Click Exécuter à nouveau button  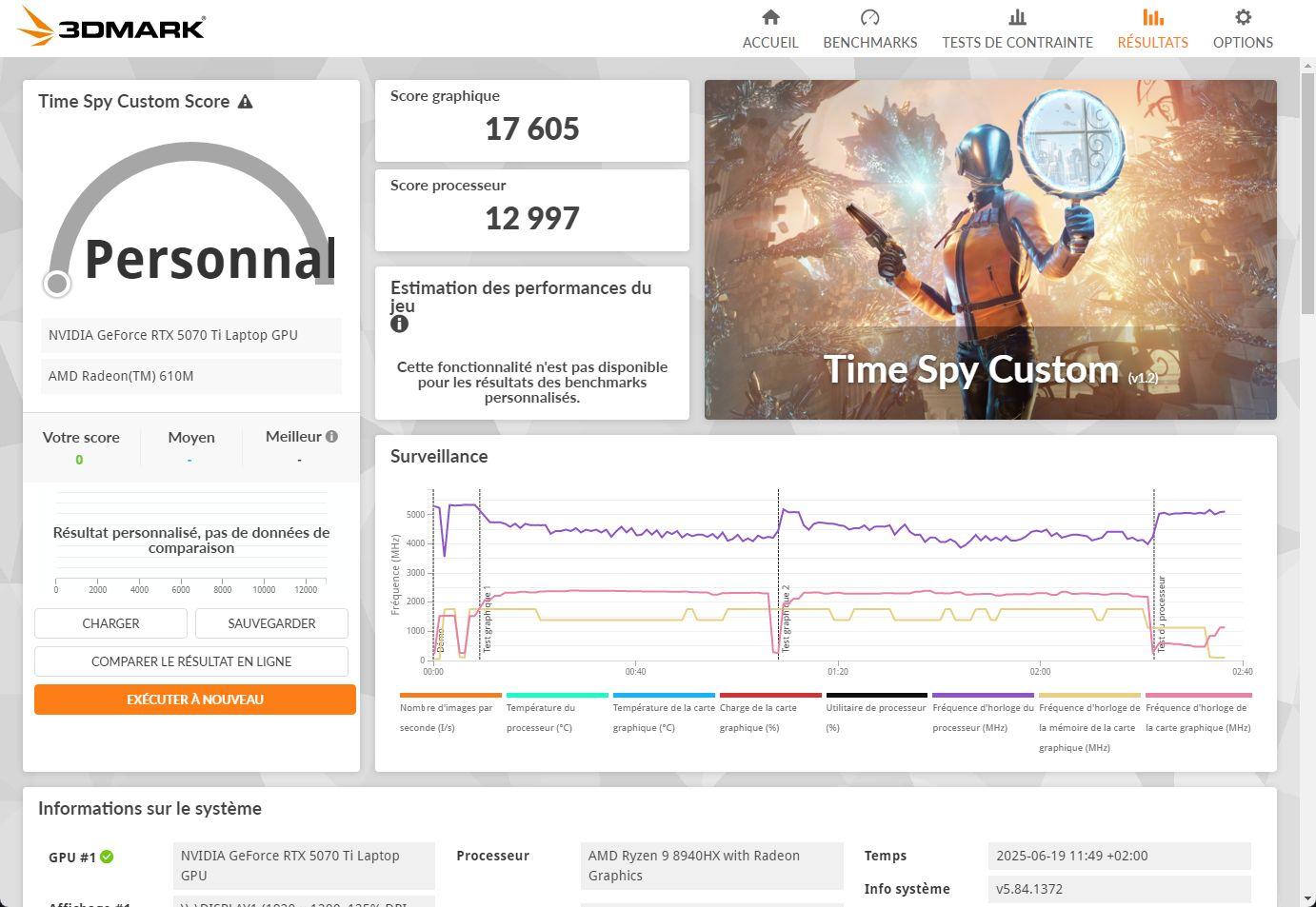(x=195, y=700)
